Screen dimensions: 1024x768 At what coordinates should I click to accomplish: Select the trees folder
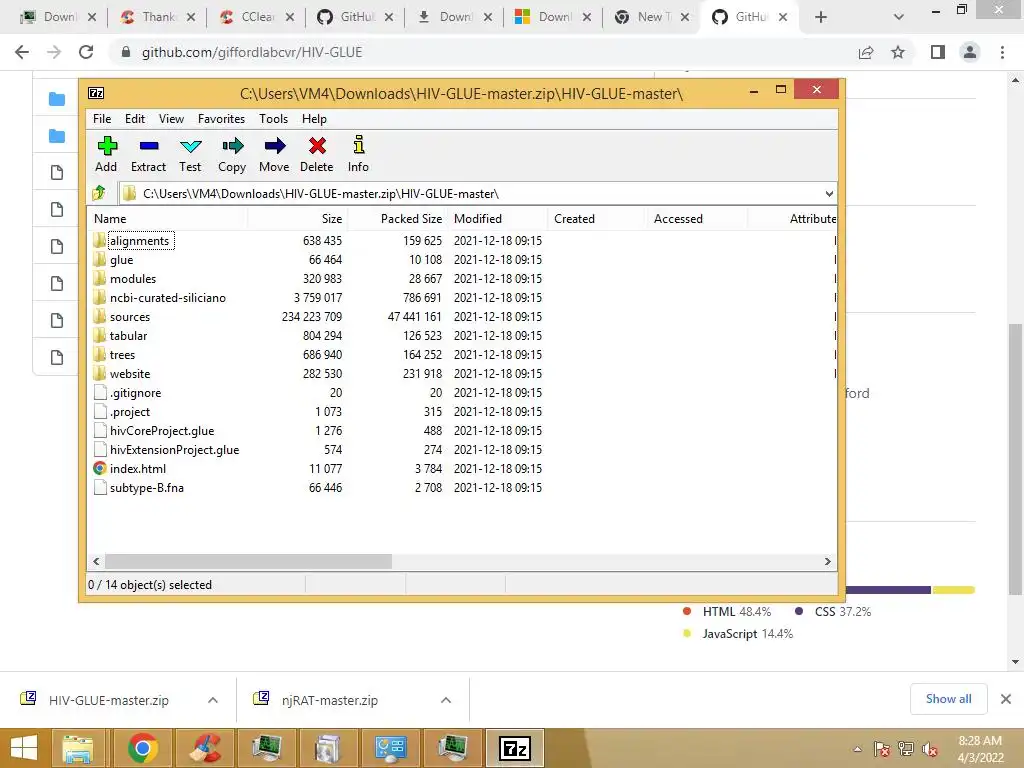click(123, 355)
